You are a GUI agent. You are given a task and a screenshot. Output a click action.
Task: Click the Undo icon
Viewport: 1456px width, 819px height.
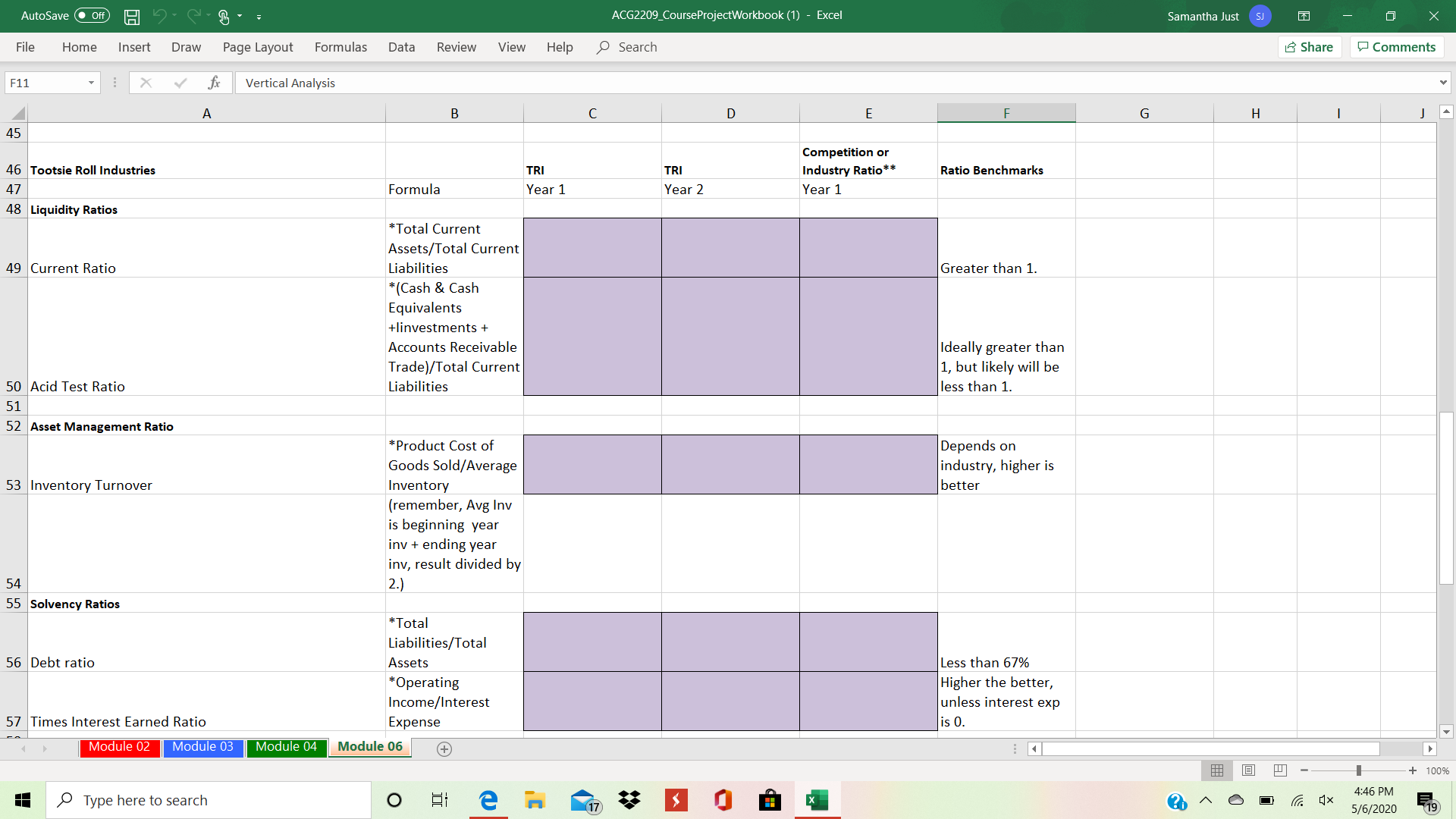click(162, 16)
